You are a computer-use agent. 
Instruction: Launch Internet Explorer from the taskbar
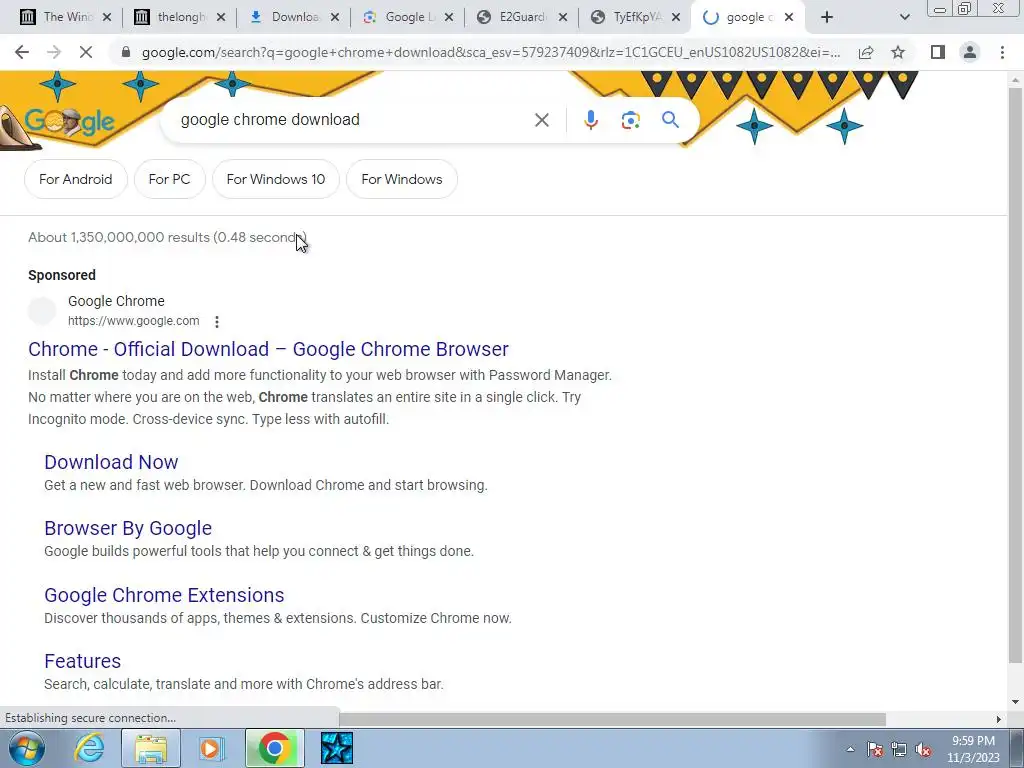tap(89, 748)
